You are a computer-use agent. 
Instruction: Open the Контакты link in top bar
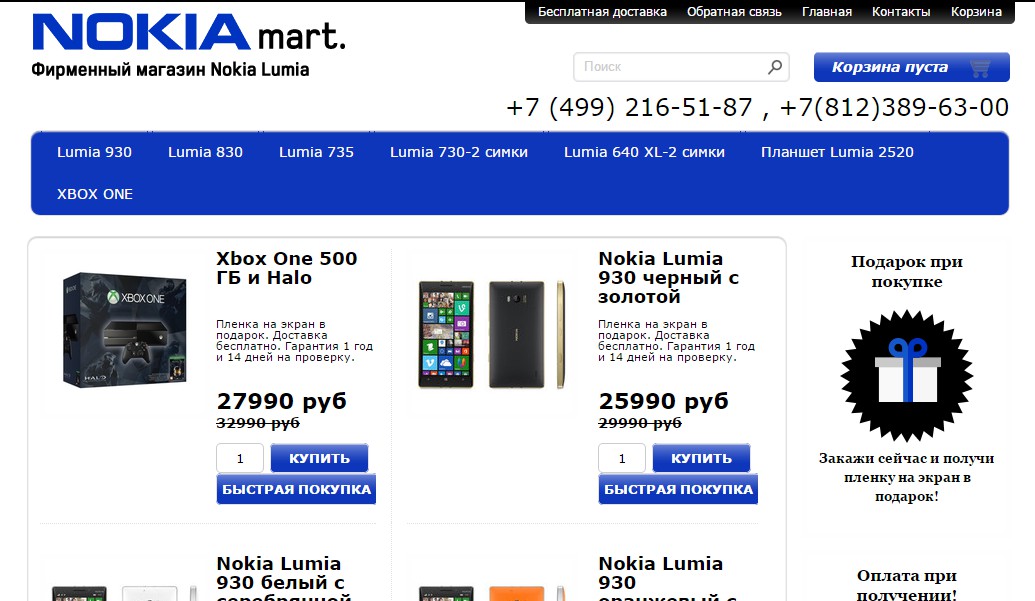(901, 12)
